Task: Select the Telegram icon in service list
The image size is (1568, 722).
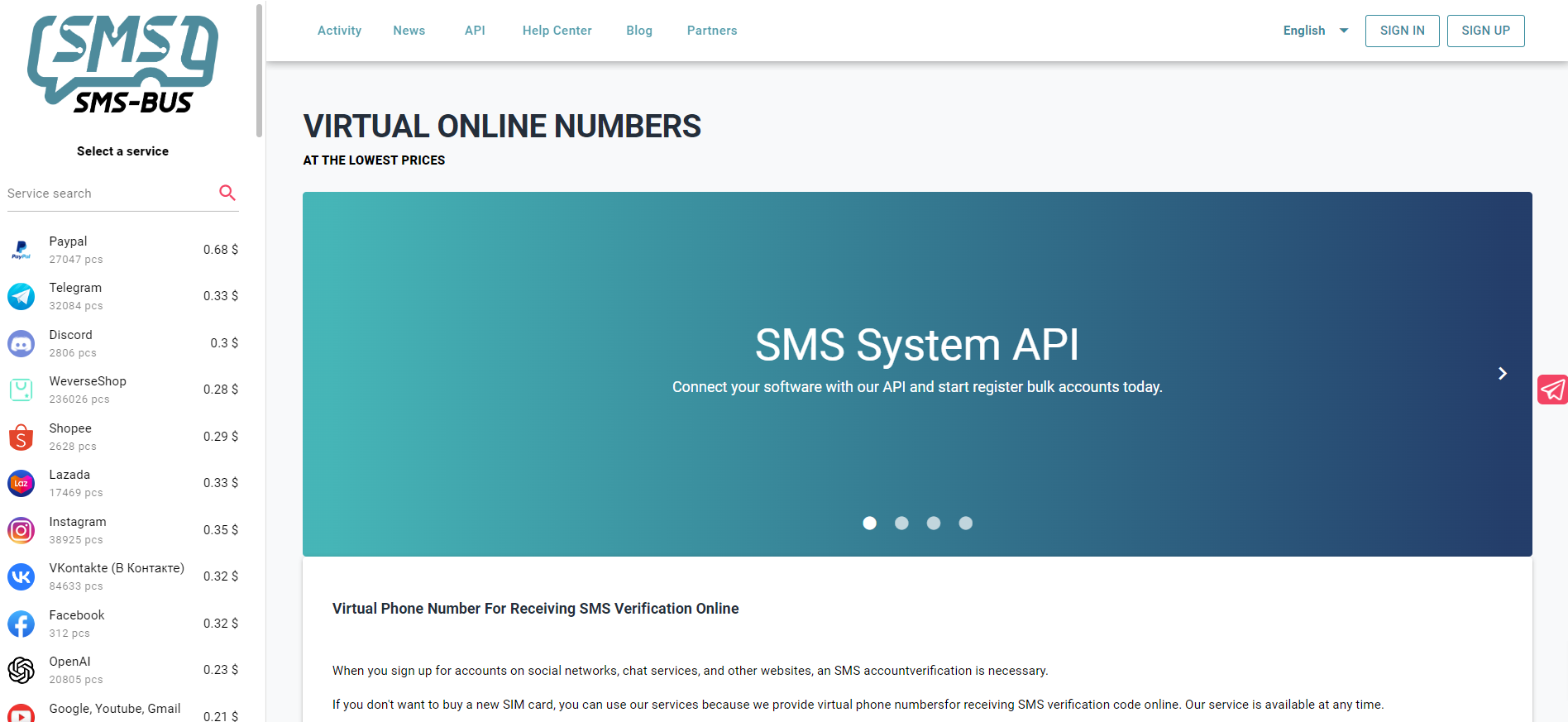Action: click(x=21, y=296)
